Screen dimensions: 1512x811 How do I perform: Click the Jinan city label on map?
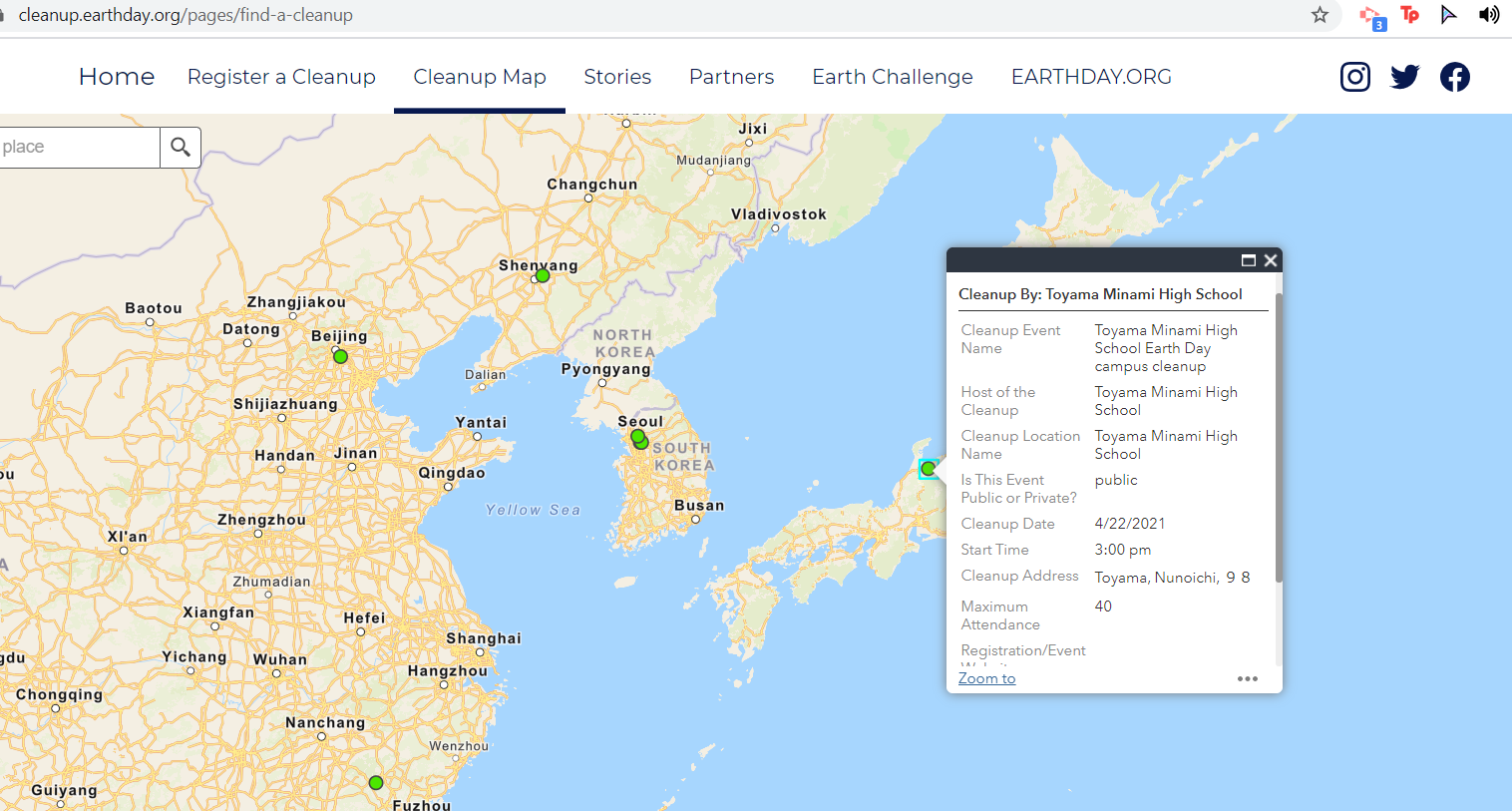tap(356, 453)
